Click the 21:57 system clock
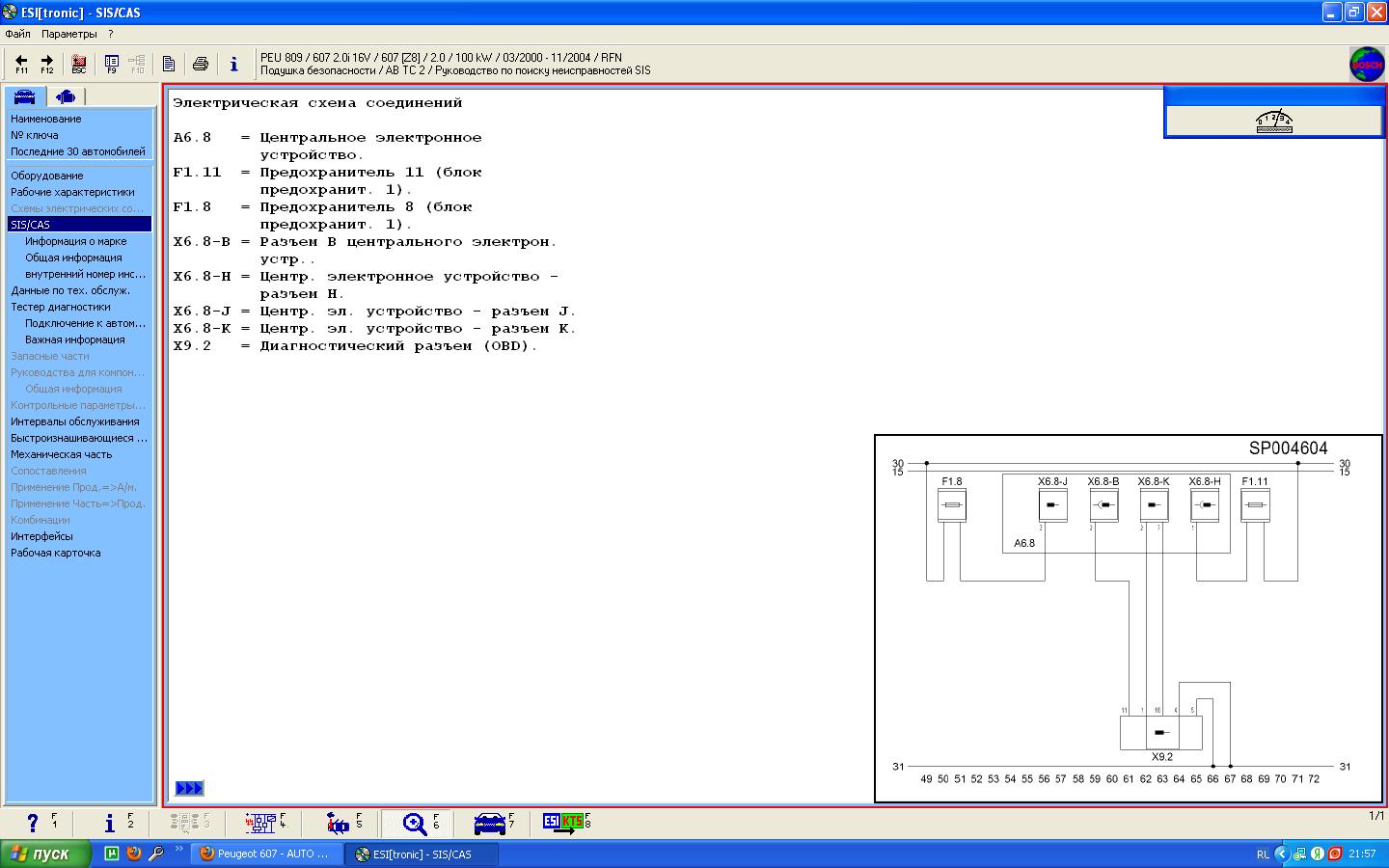Image resolution: width=1389 pixels, height=868 pixels. (1362, 854)
